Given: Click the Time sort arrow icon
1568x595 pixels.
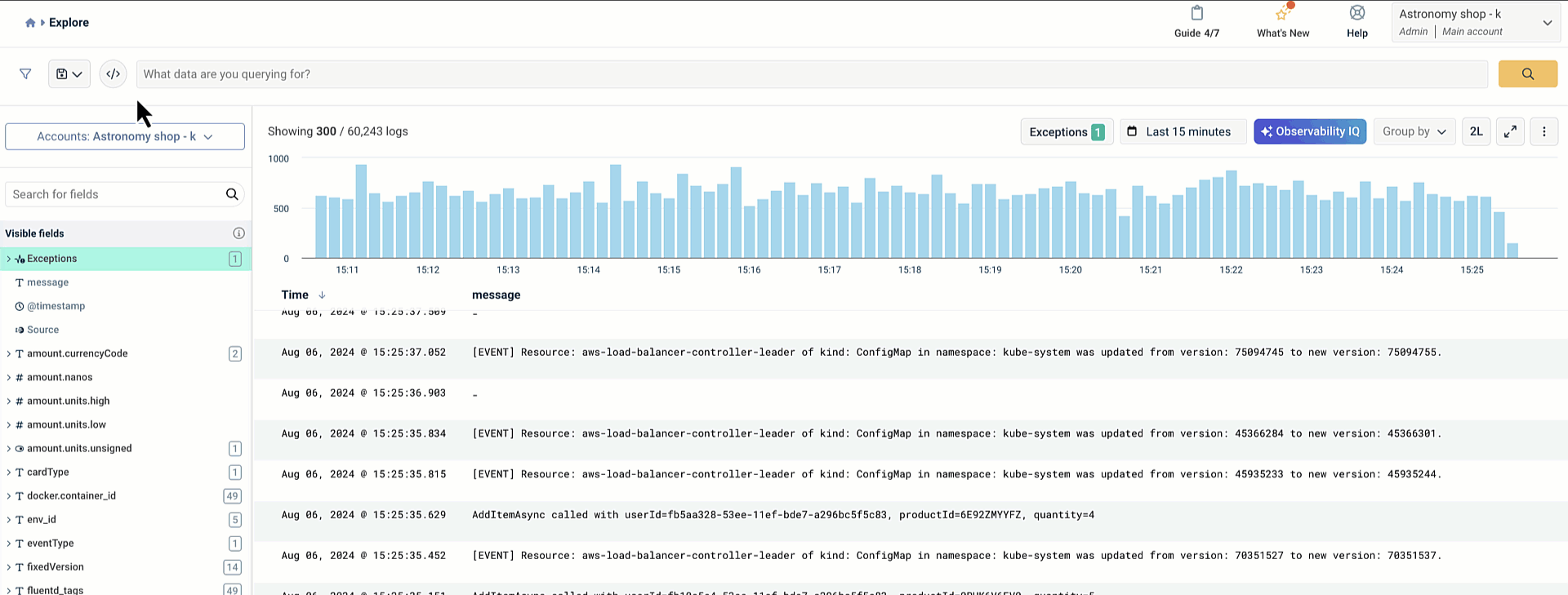Looking at the screenshot, I should pos(322,295).
